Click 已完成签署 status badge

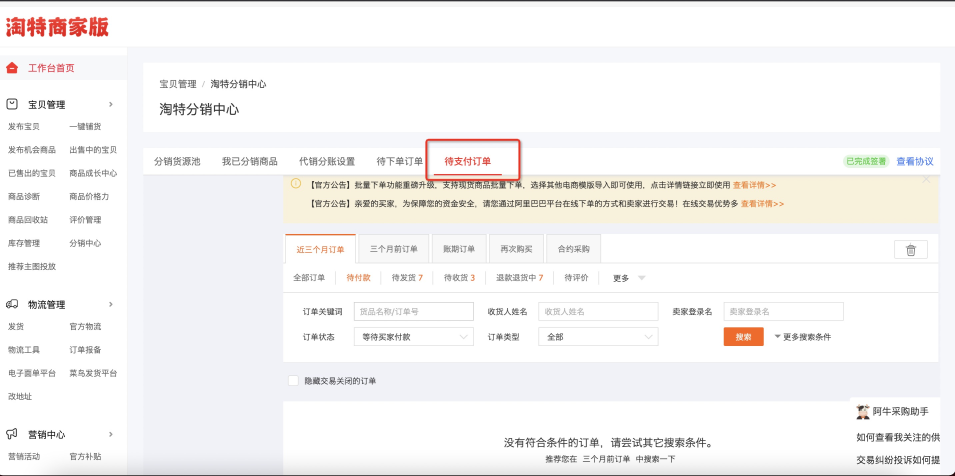point(865,161)
